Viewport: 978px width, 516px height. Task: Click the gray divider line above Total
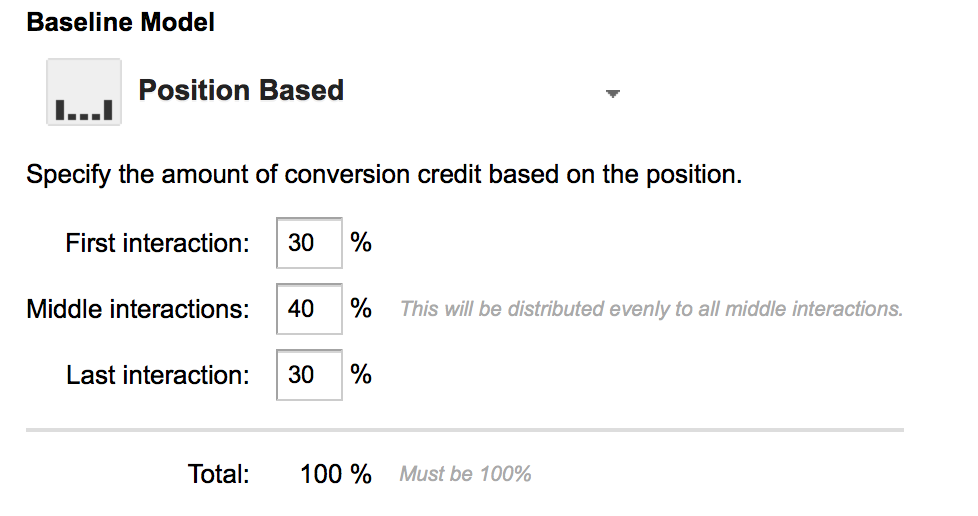point(465,430)
